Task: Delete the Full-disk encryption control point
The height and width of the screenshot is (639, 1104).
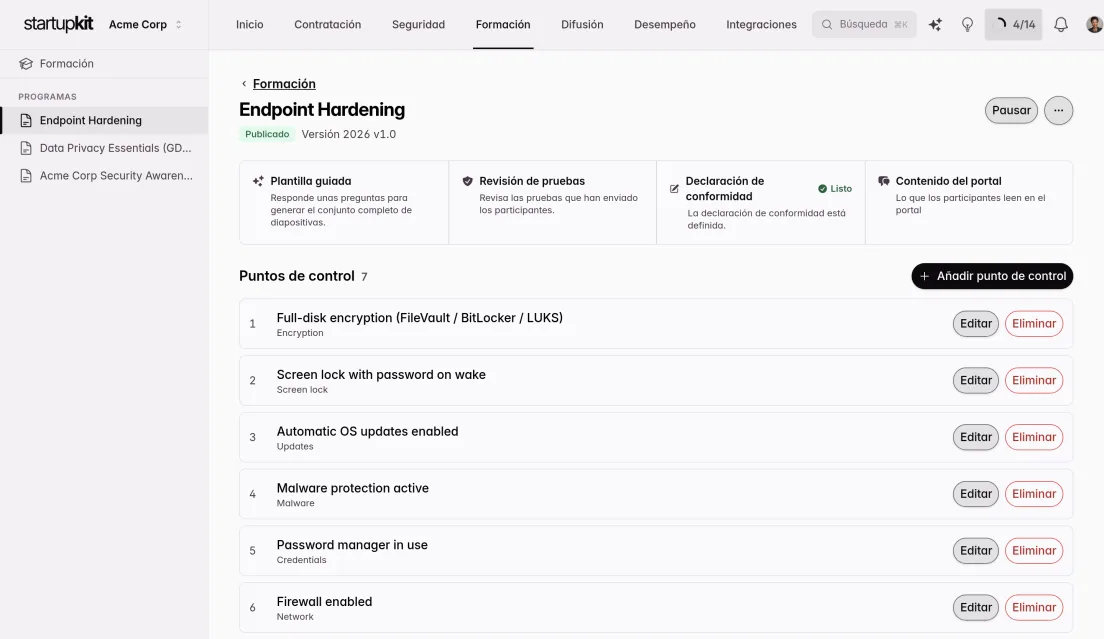Action: pyautogui.click(x=1034, y=324)
